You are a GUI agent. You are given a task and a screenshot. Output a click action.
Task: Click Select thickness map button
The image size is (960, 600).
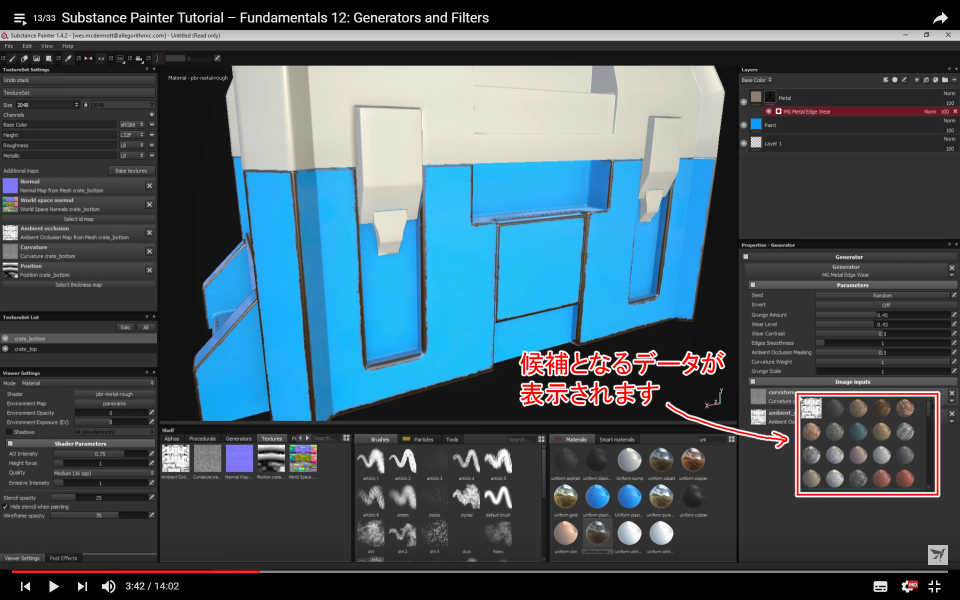pyautogui.click(x=78, y=285)
